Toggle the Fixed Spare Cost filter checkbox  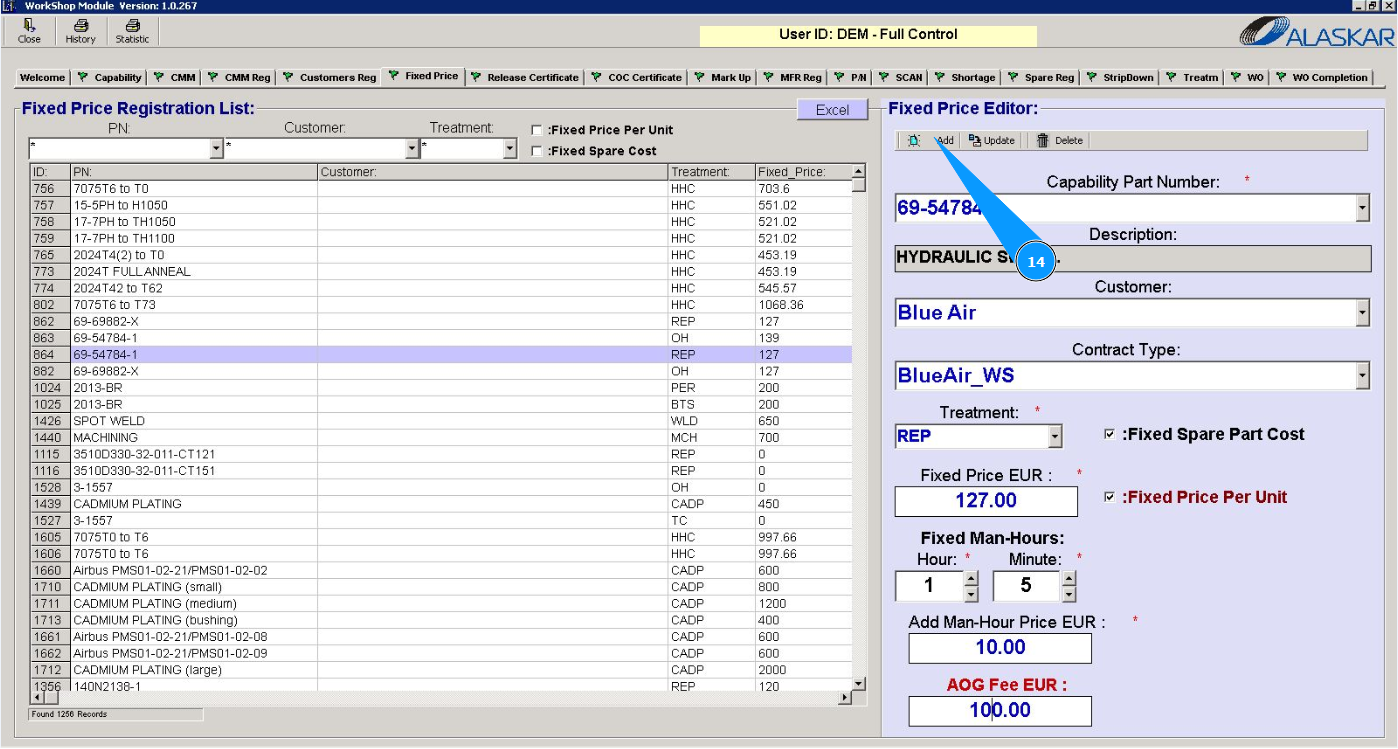pyautogui.click(x=537, y=151)
